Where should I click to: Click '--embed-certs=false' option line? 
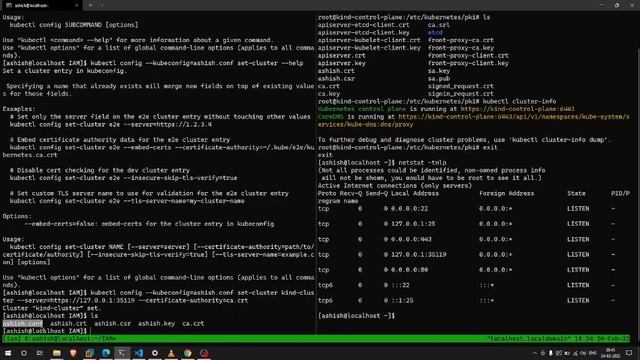[x=149, y=224]
